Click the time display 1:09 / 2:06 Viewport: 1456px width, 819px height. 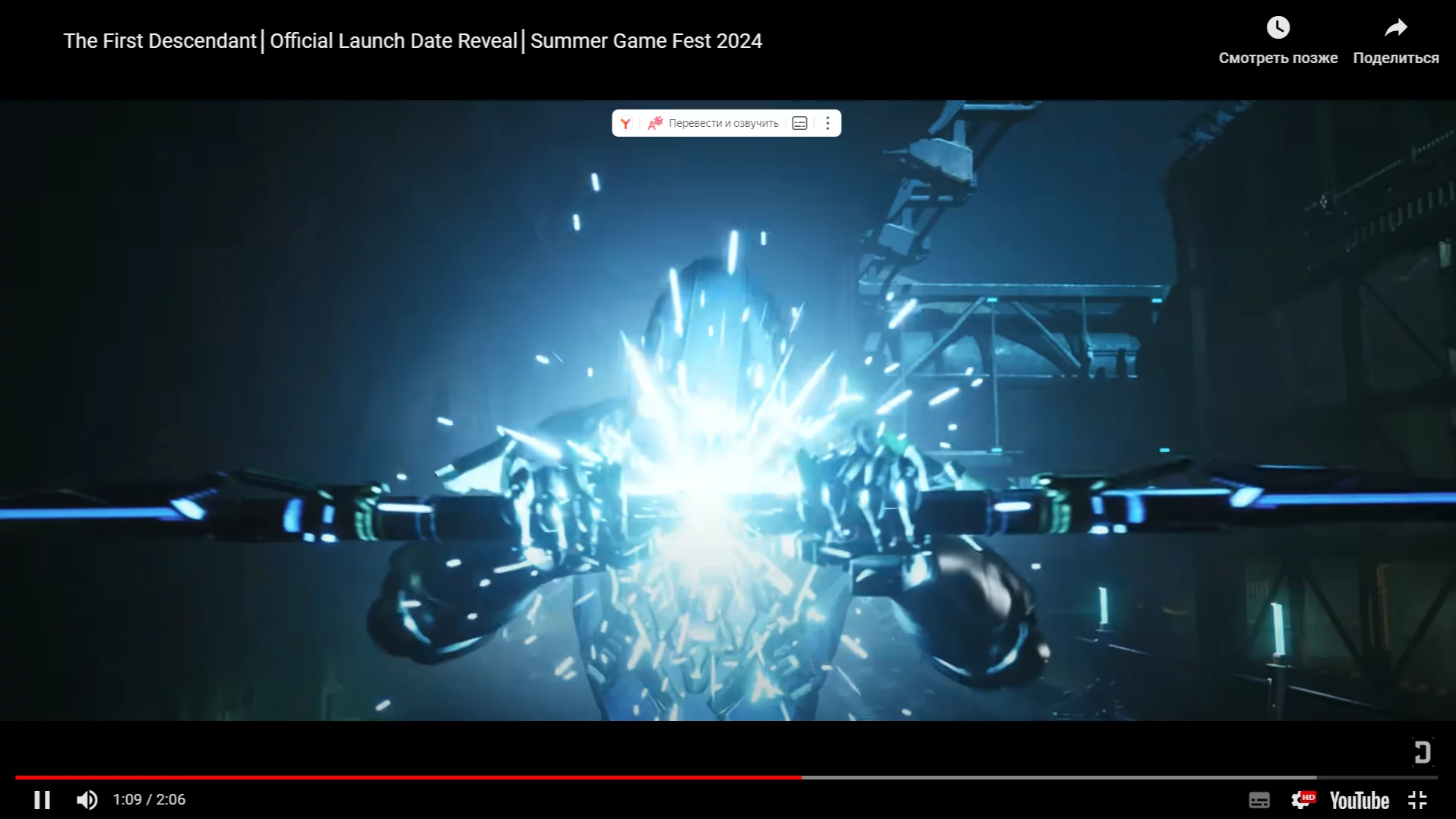click(149, 800)
